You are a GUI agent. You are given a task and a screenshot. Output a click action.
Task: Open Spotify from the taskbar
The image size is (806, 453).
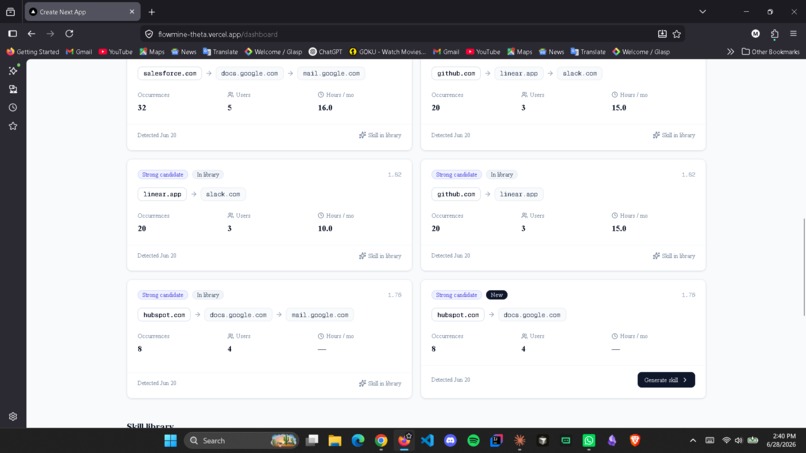click(x=473, y=441)
